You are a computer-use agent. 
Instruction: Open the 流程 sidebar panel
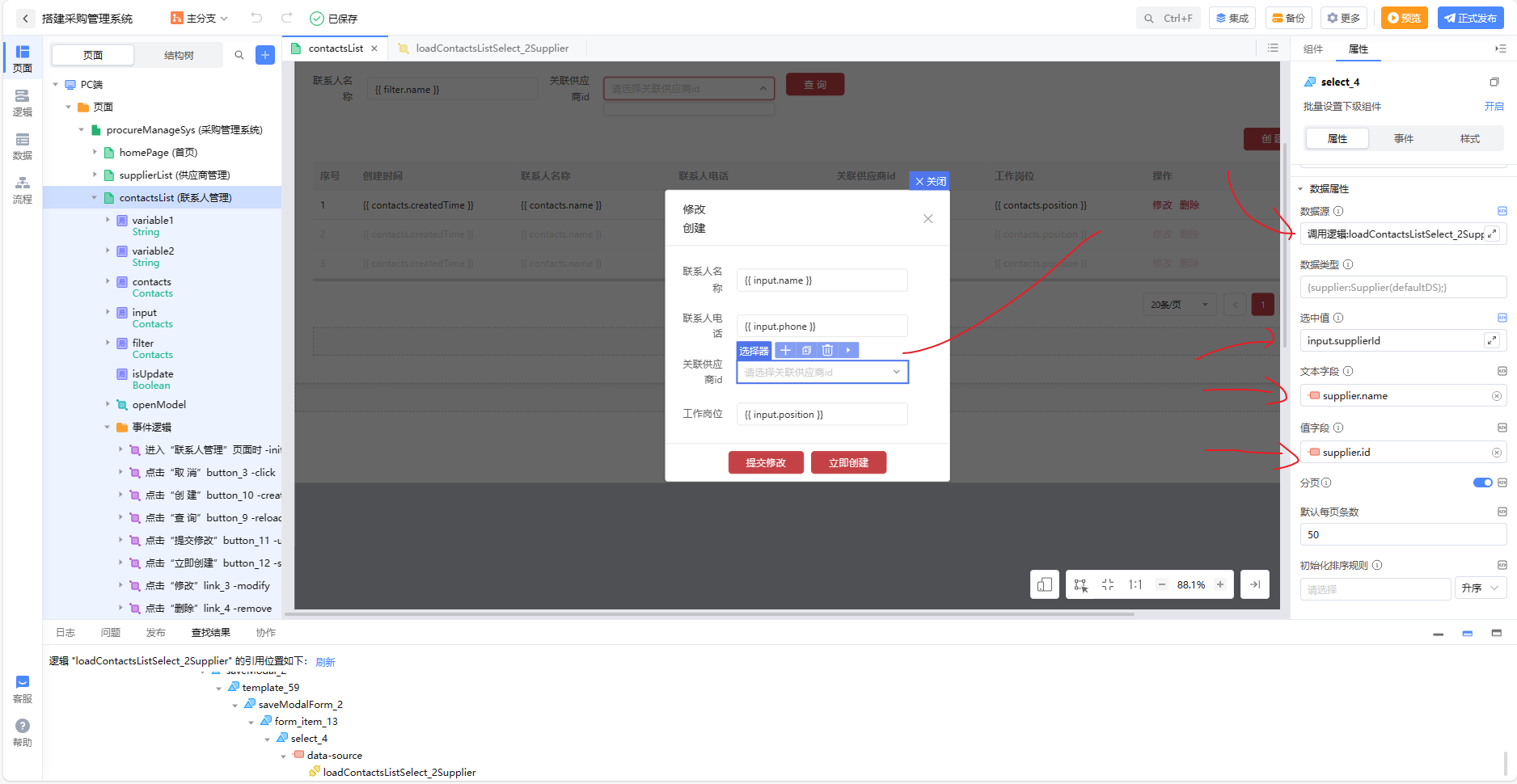tap(23, 190)
